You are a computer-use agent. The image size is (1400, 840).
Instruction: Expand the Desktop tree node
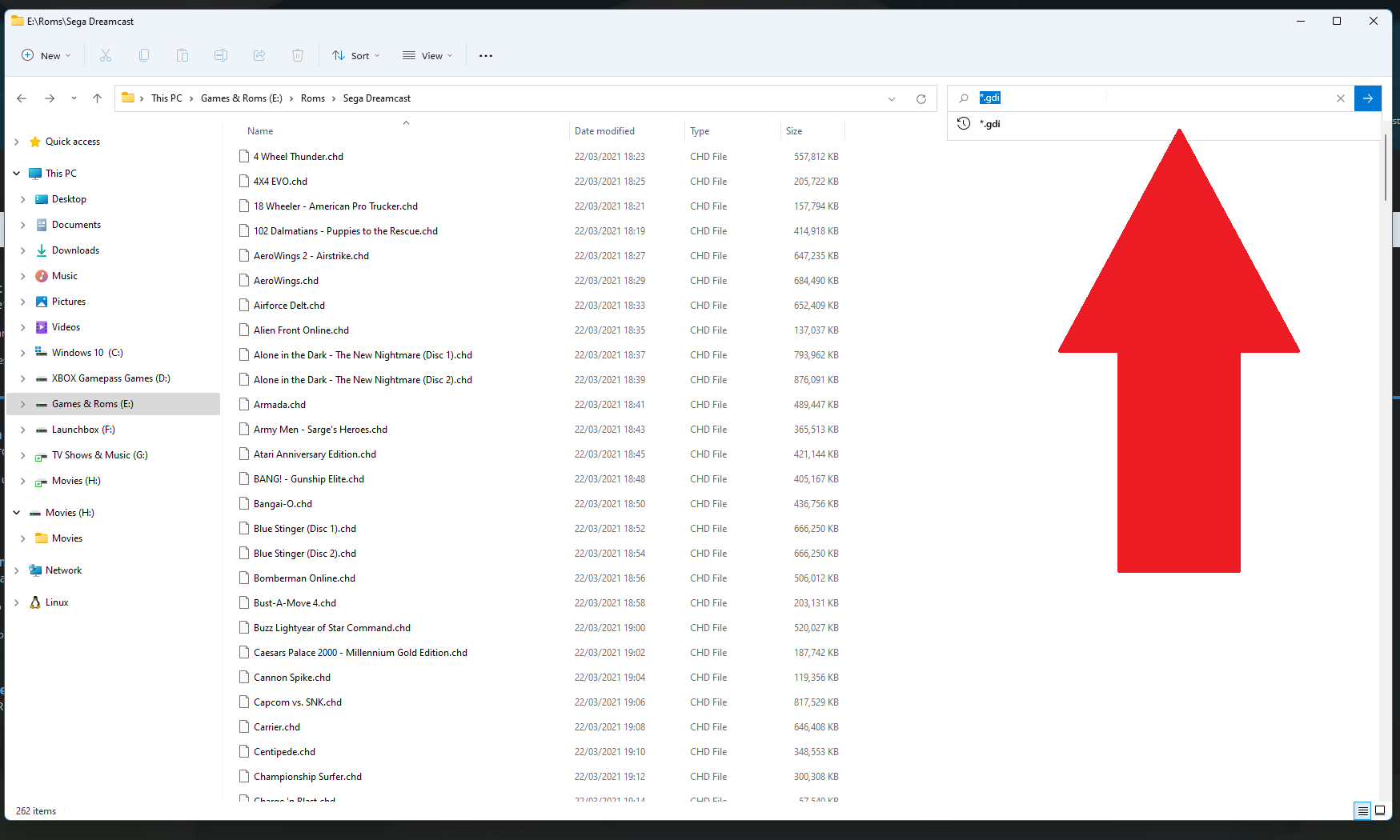tap(22, 199)
